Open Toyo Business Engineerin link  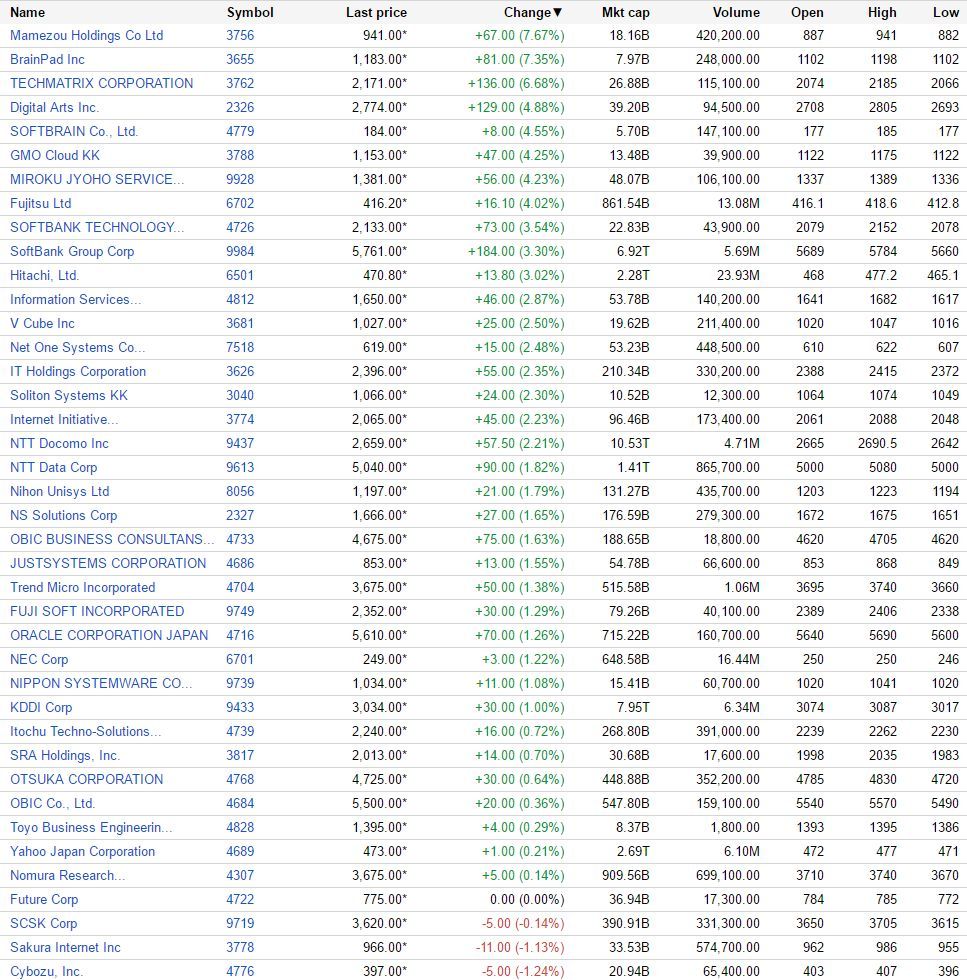click(91, 827)
